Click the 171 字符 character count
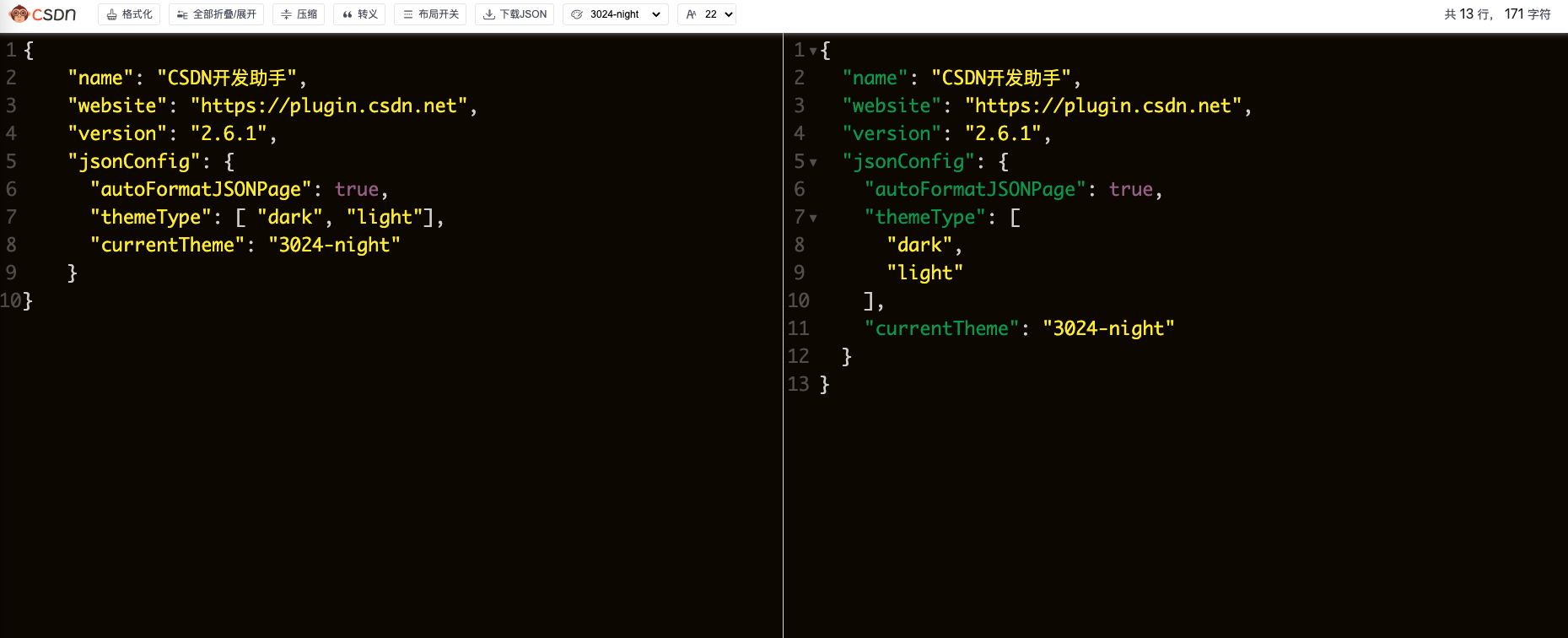This screenshot has height=638, width=1568. coord(1528,14)
